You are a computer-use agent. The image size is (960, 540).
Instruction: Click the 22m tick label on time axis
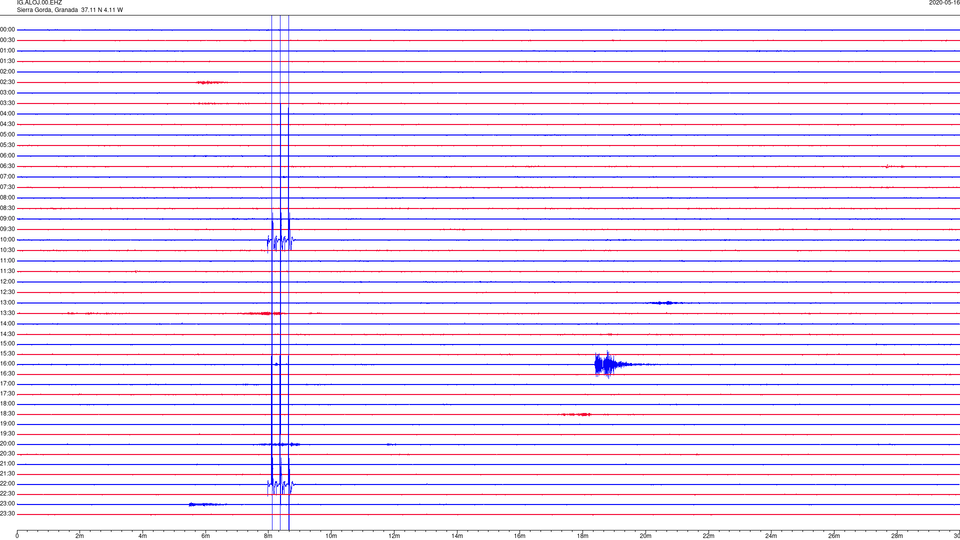[x=708, y=536]
